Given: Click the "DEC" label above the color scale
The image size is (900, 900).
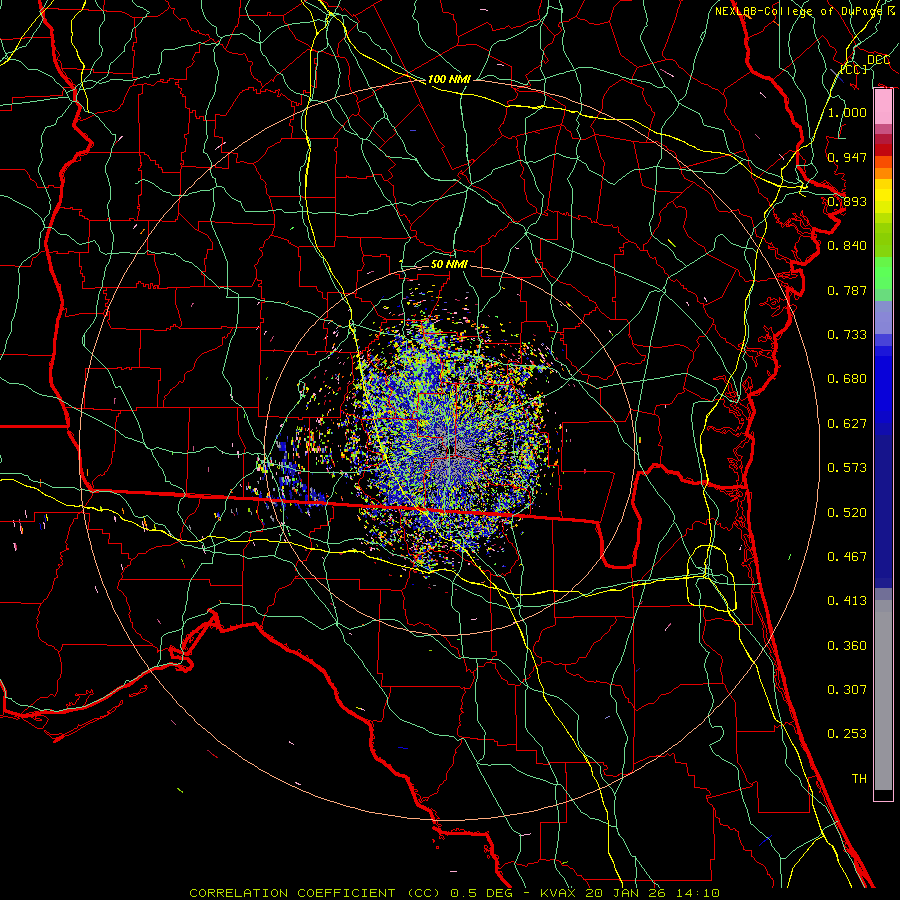Looking at the screenshot, I should point(878,60).
